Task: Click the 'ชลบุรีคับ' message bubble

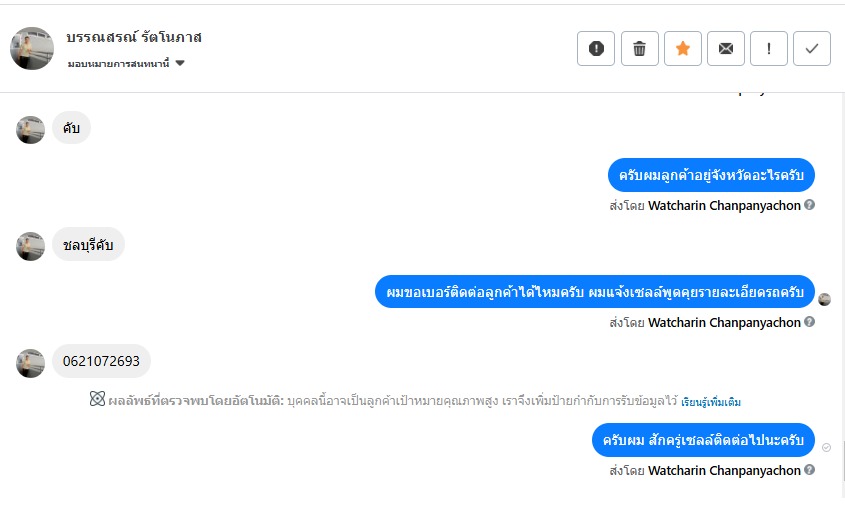Action: click(x=88, y=245)
